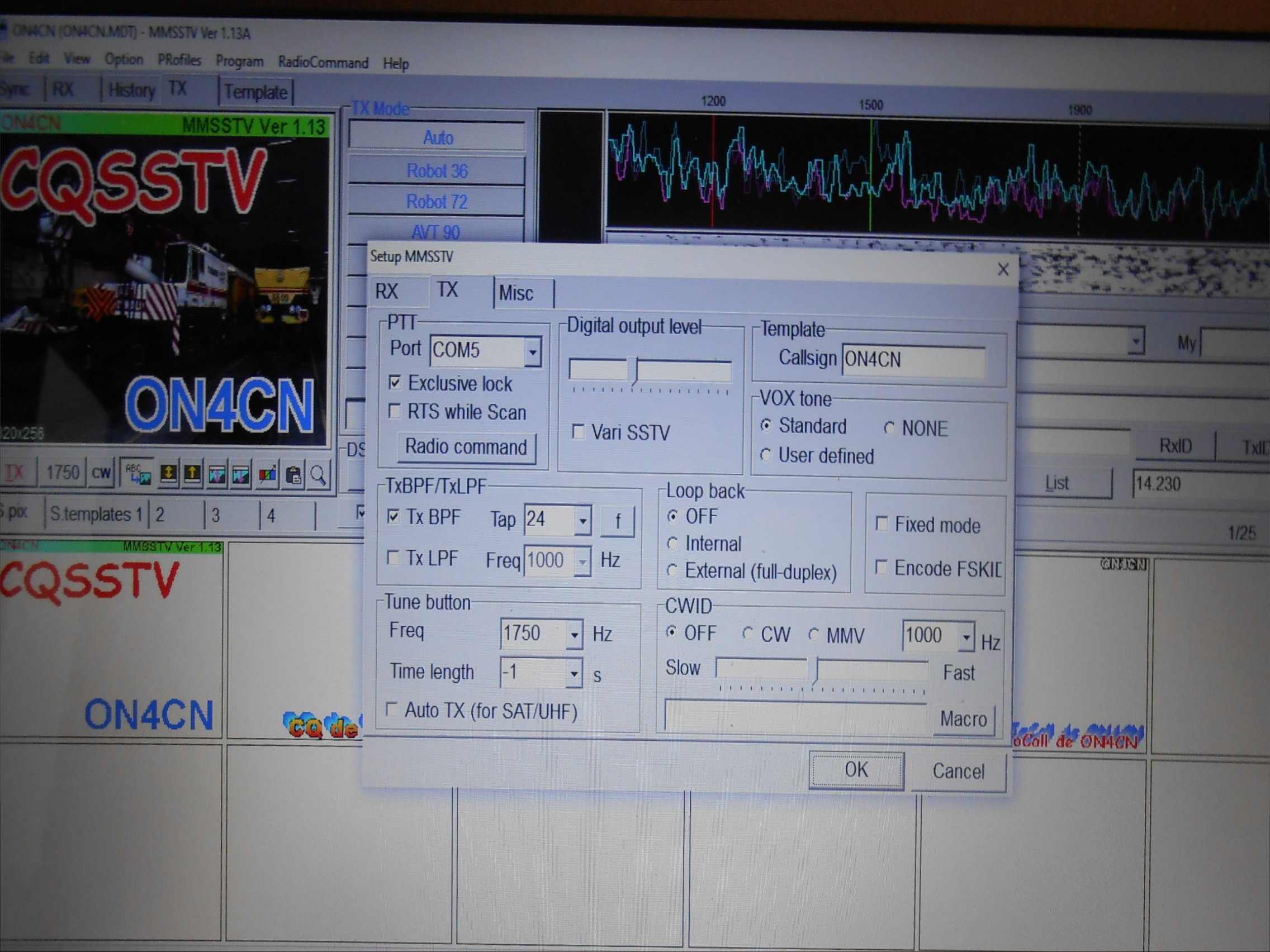Click the second cyan picture-with-arrow icon
1270x952 pixels.
point(241,474)
